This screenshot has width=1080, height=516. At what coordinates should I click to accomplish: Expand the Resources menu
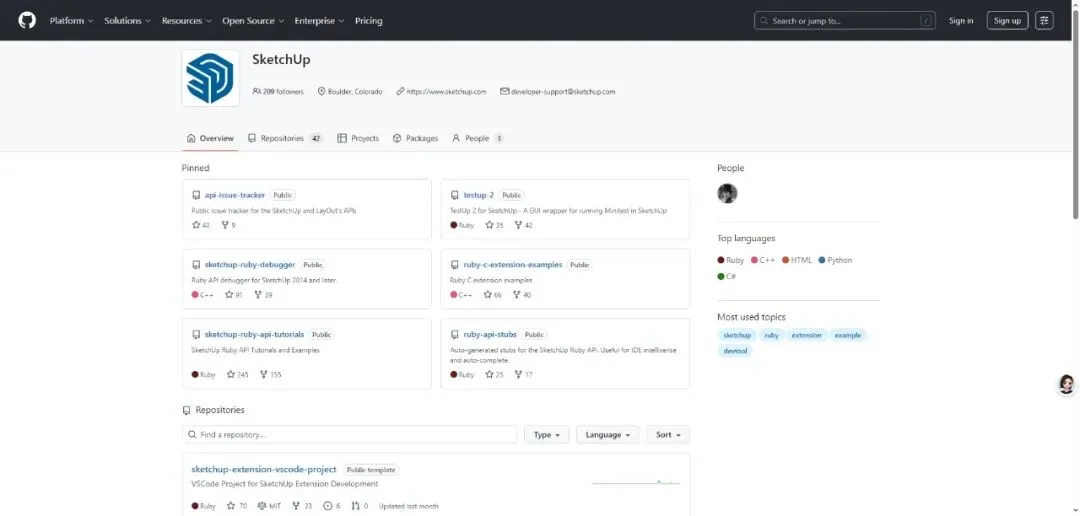pos(187,21)
